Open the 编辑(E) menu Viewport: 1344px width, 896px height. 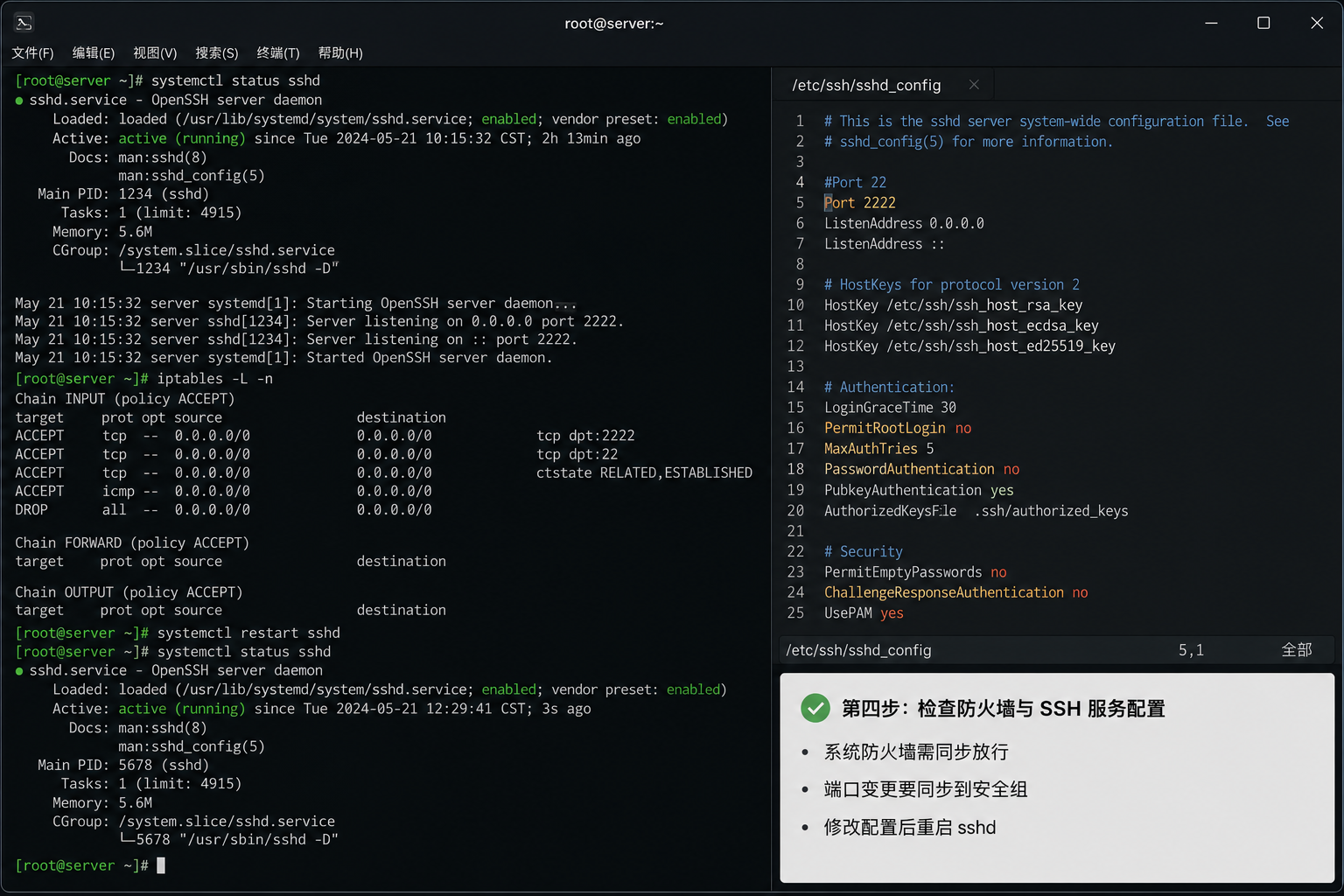pos(94,53)
